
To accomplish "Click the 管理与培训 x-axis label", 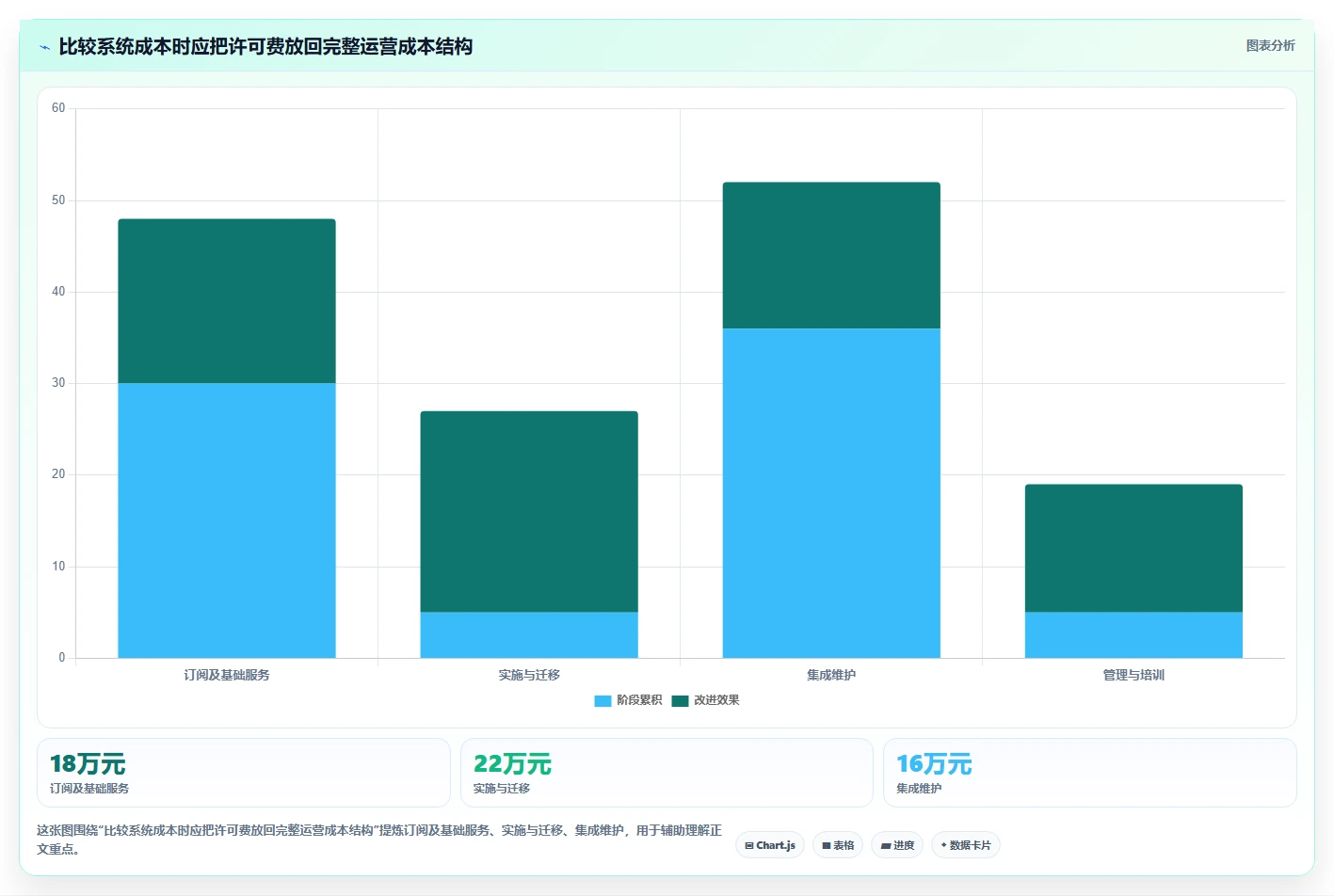I will (1133, 675).
